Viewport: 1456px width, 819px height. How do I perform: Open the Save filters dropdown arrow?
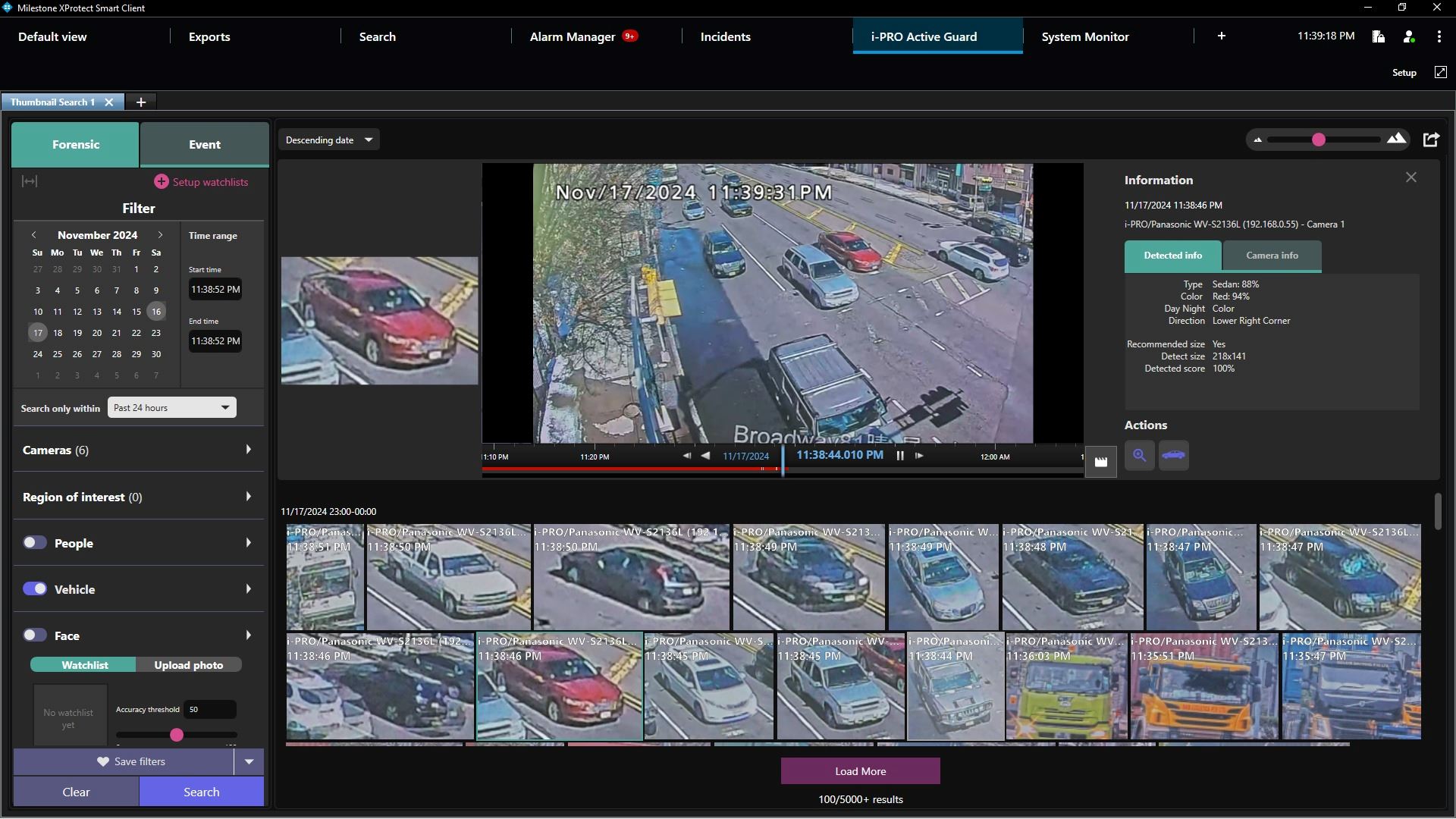coord(249,761)
